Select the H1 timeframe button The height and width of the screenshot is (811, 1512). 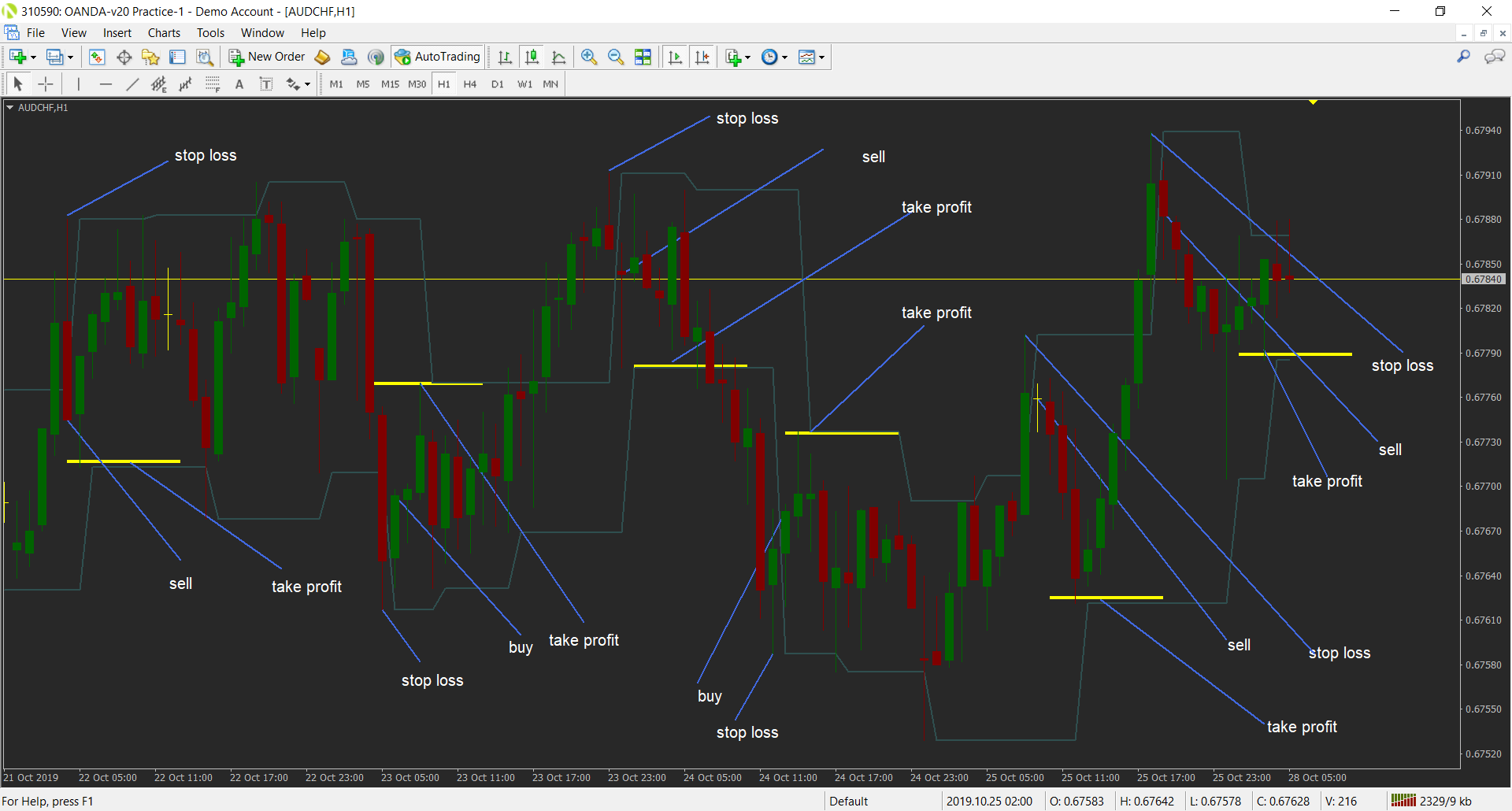pyautogui.click(x=444, y=84)
